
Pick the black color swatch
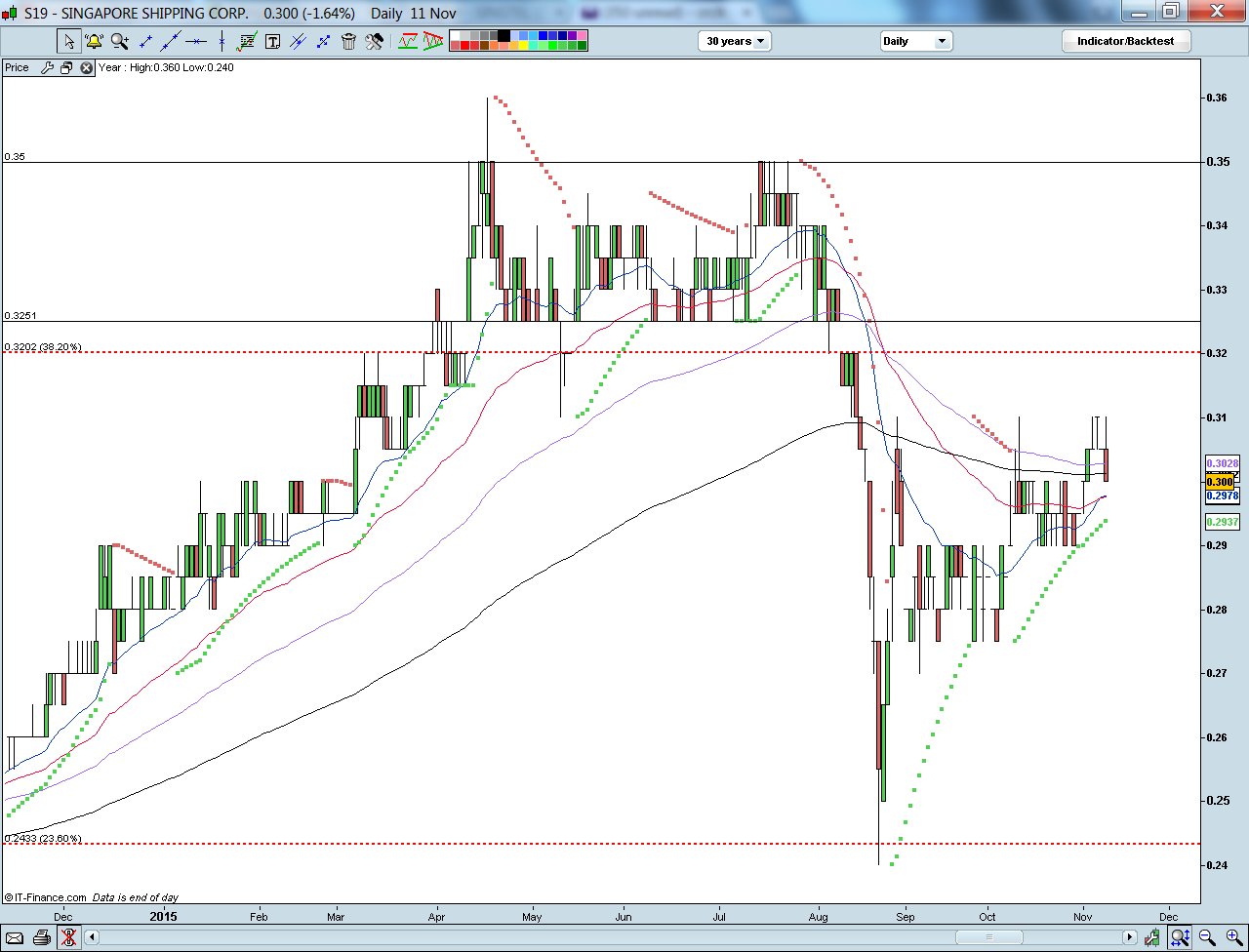click(x=504, y=36)
